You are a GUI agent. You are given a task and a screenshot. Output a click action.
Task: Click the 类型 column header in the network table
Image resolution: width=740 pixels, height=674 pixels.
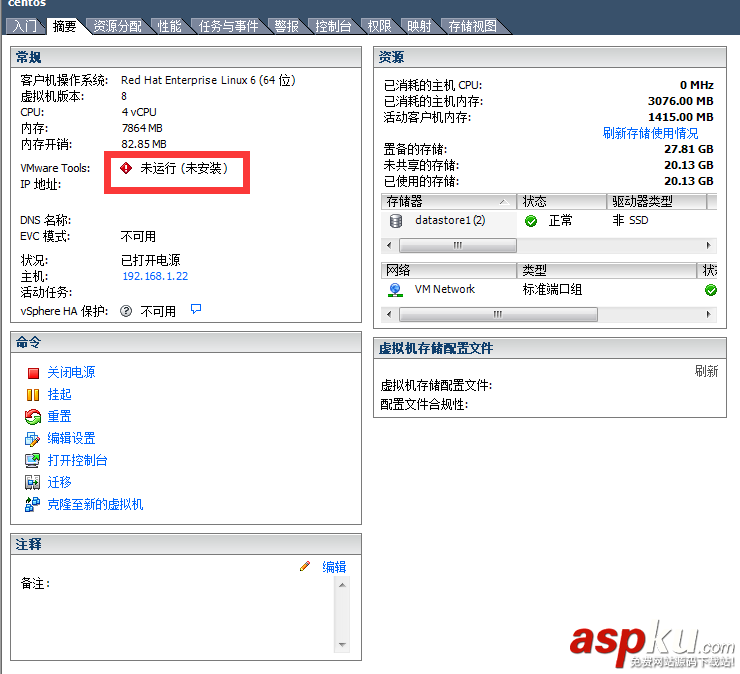click(x=606, y=271)
